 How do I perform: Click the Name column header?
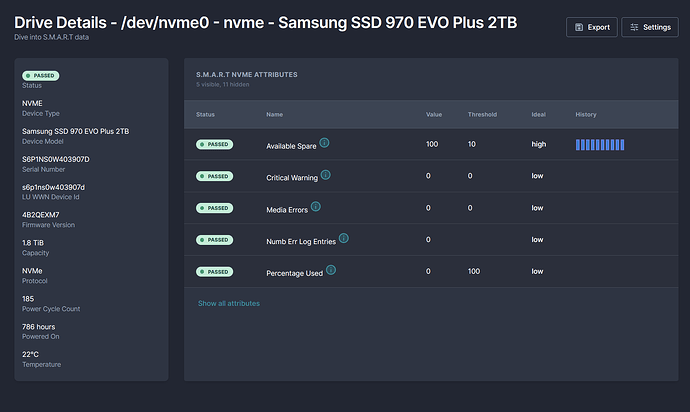coord(274,114)
